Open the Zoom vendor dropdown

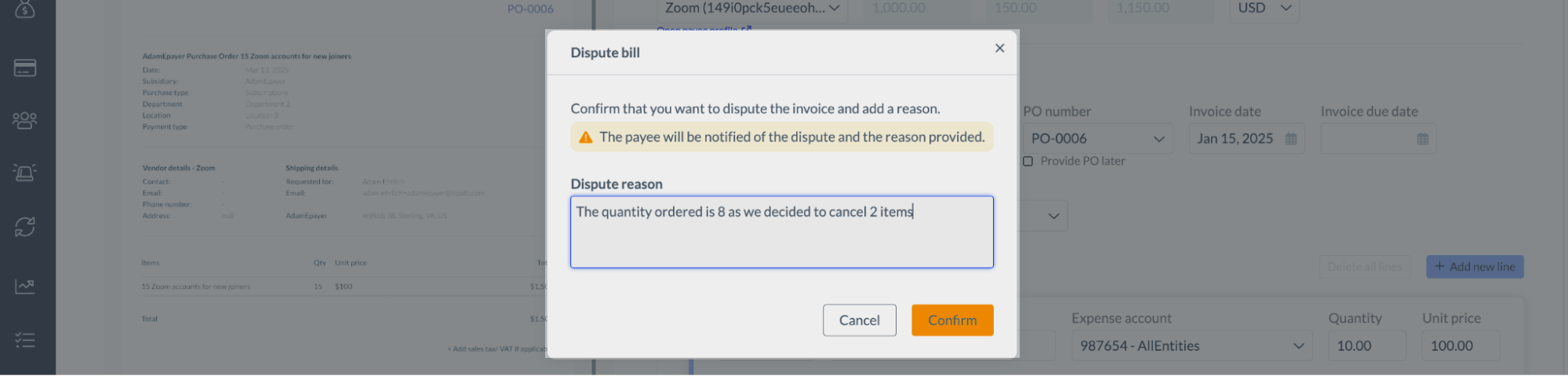point(751,9)
